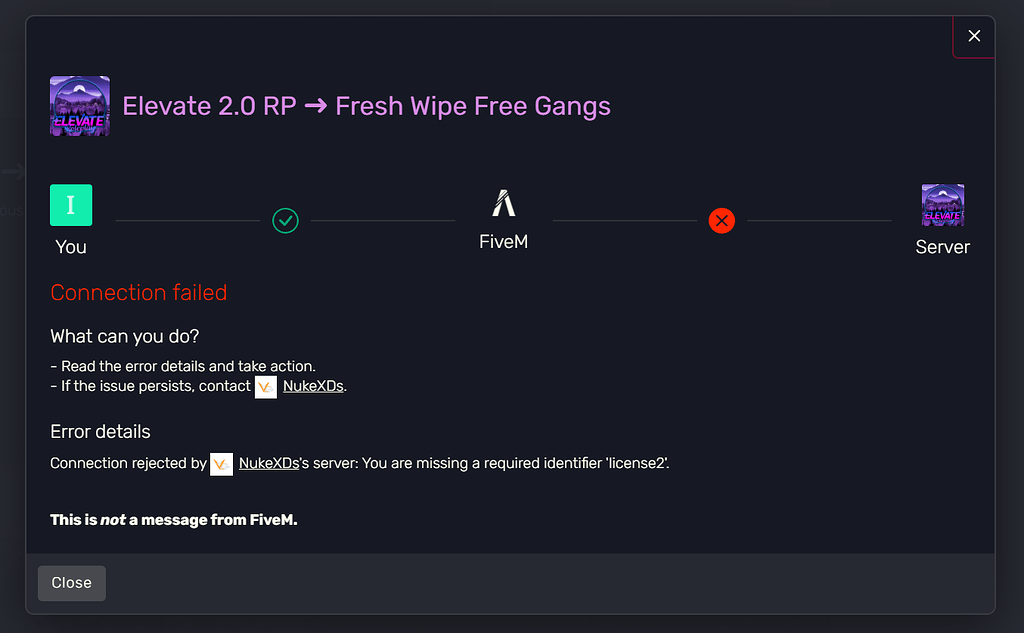Click the Server icon on the right
This screenshot has width=1024, height=633.
(x=942, y=205)
